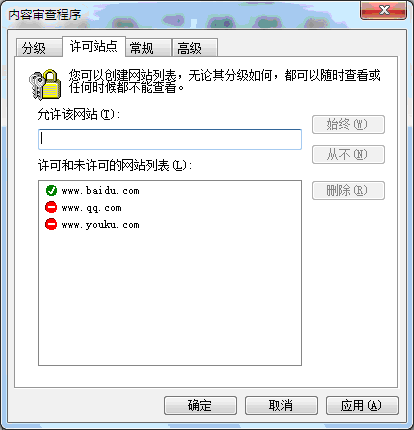
Task: Focus the 允许该网站 text field
Action: tap(170, 139)
